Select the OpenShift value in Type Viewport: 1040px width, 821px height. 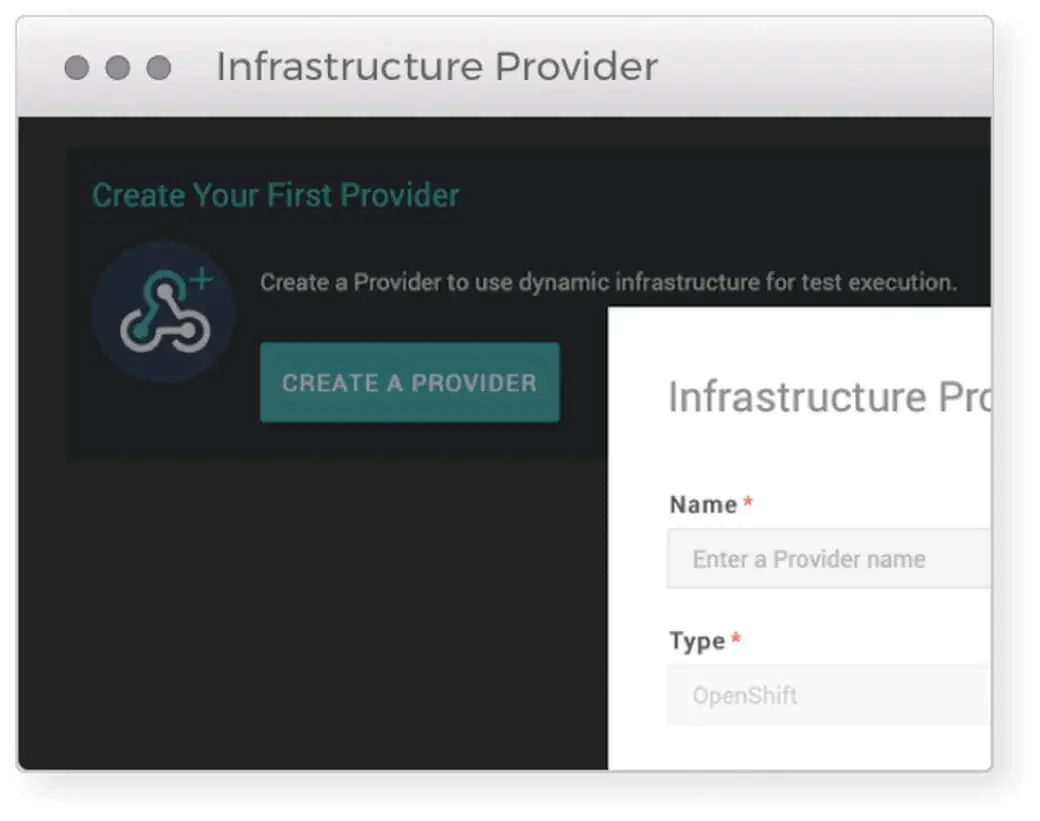pyautogui.click(x=745, y=695)
